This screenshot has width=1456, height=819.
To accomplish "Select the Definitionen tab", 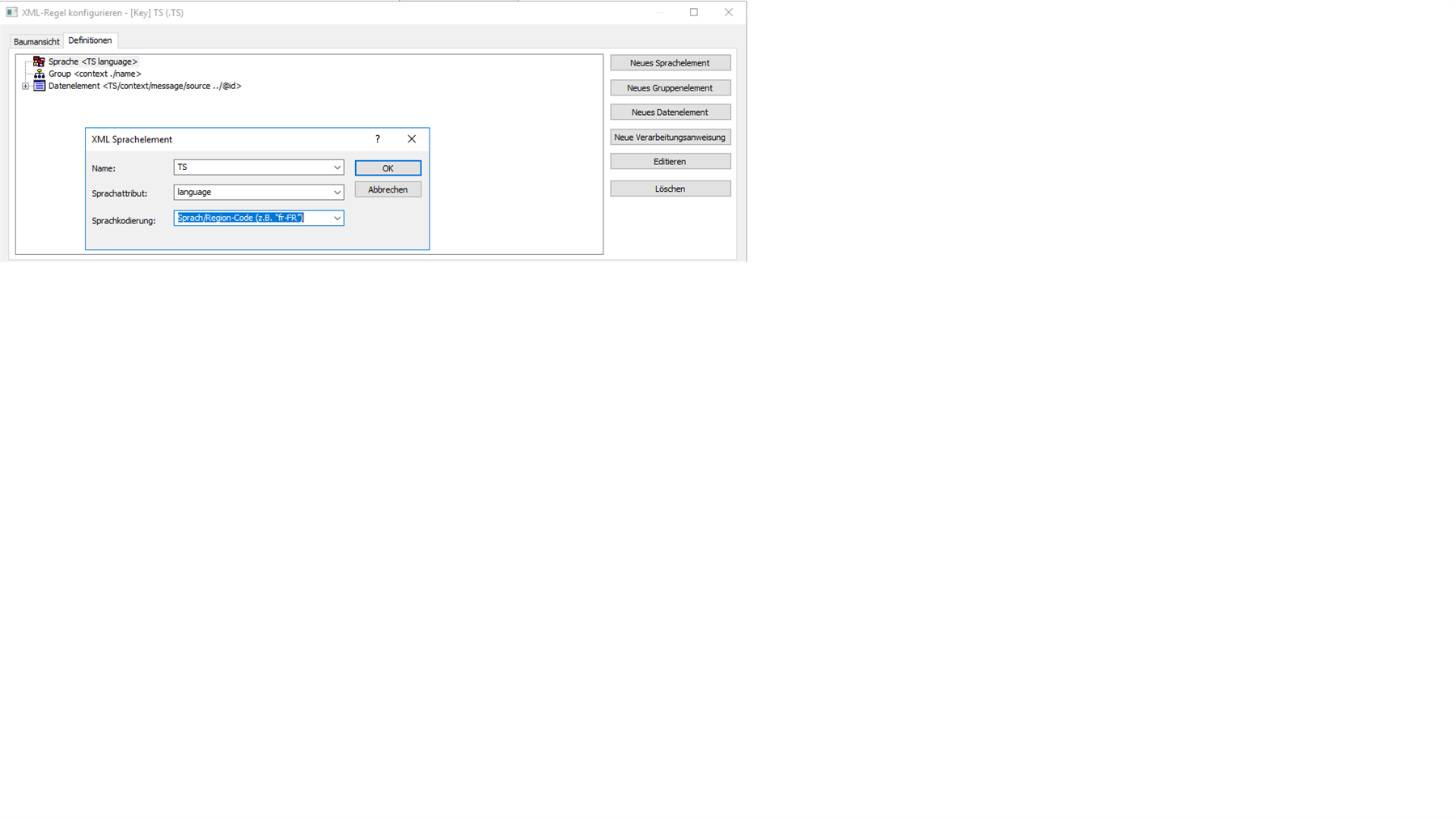I will (90, 40).
